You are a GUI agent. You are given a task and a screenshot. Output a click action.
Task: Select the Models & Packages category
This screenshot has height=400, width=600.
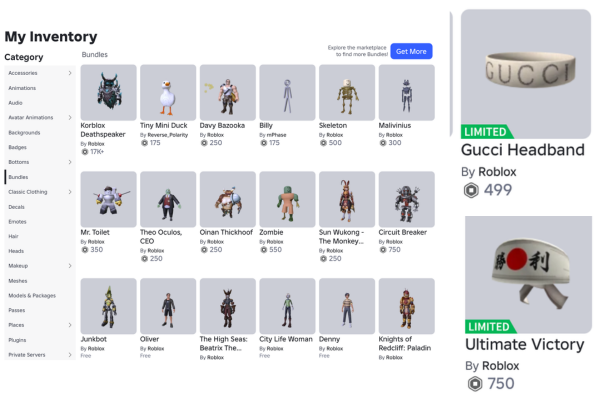click(x=32, y=296)
